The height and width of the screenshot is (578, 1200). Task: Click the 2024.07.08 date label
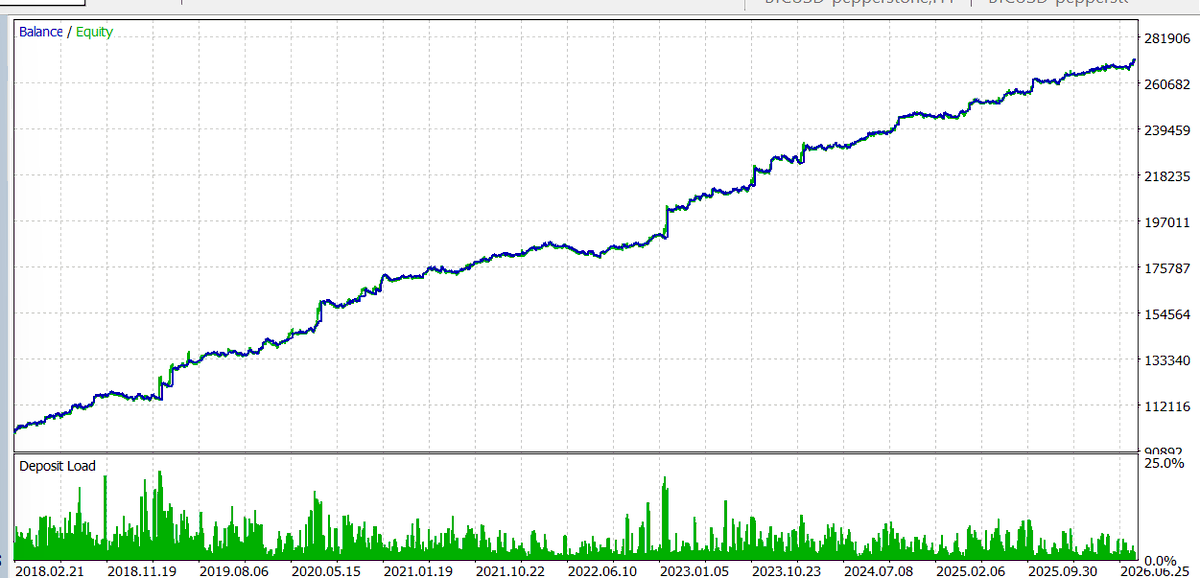click(x=878, y=570)
